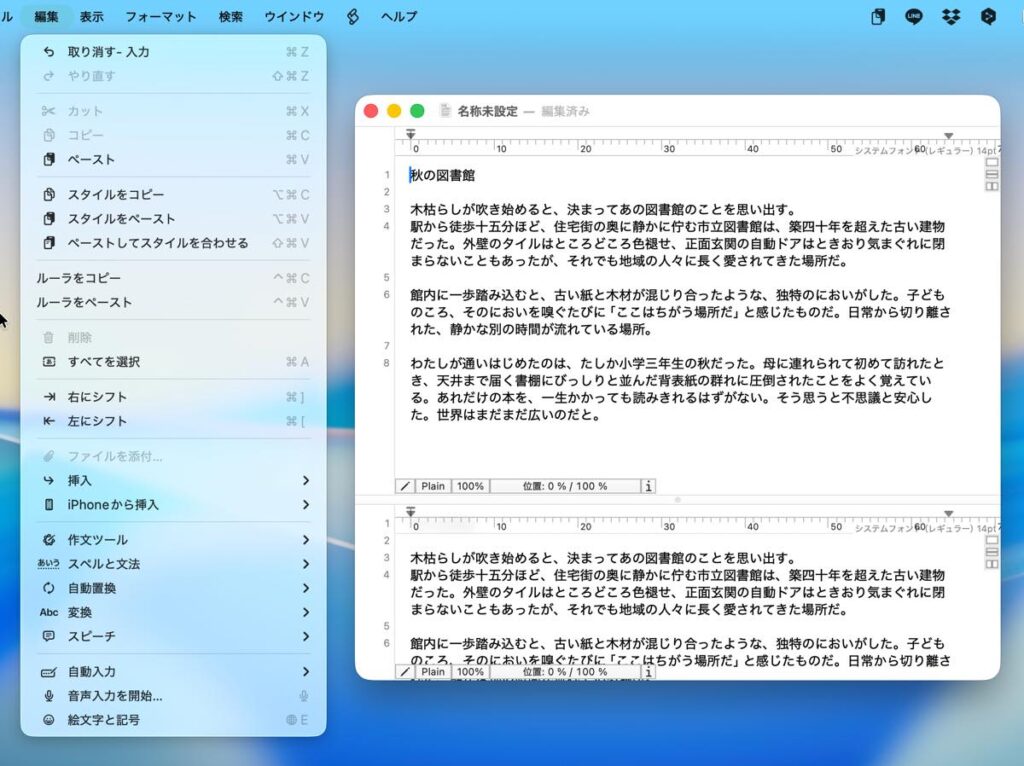
Task: Open the フォーマット menu
Action: [161, 16]
